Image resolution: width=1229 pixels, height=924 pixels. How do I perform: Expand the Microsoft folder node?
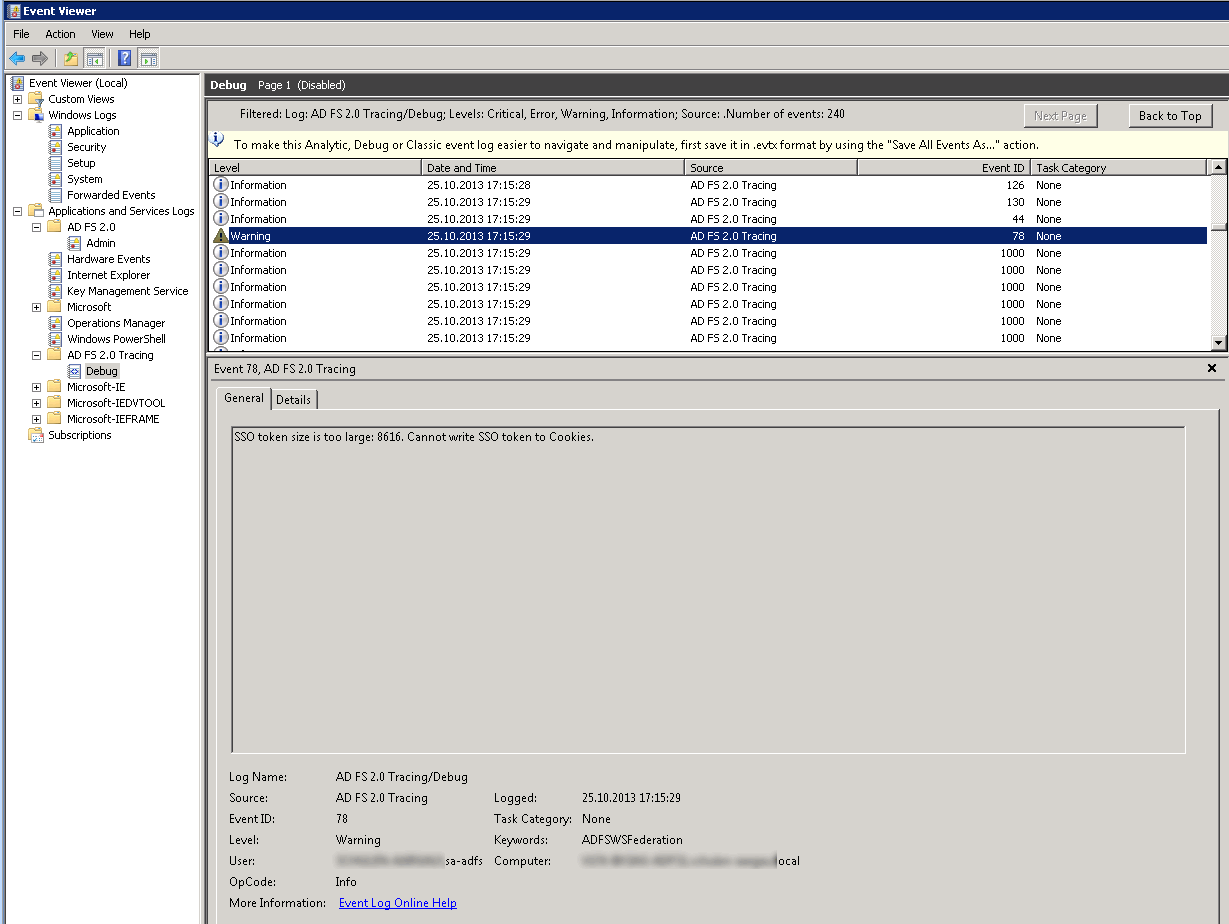pos(36,307)
